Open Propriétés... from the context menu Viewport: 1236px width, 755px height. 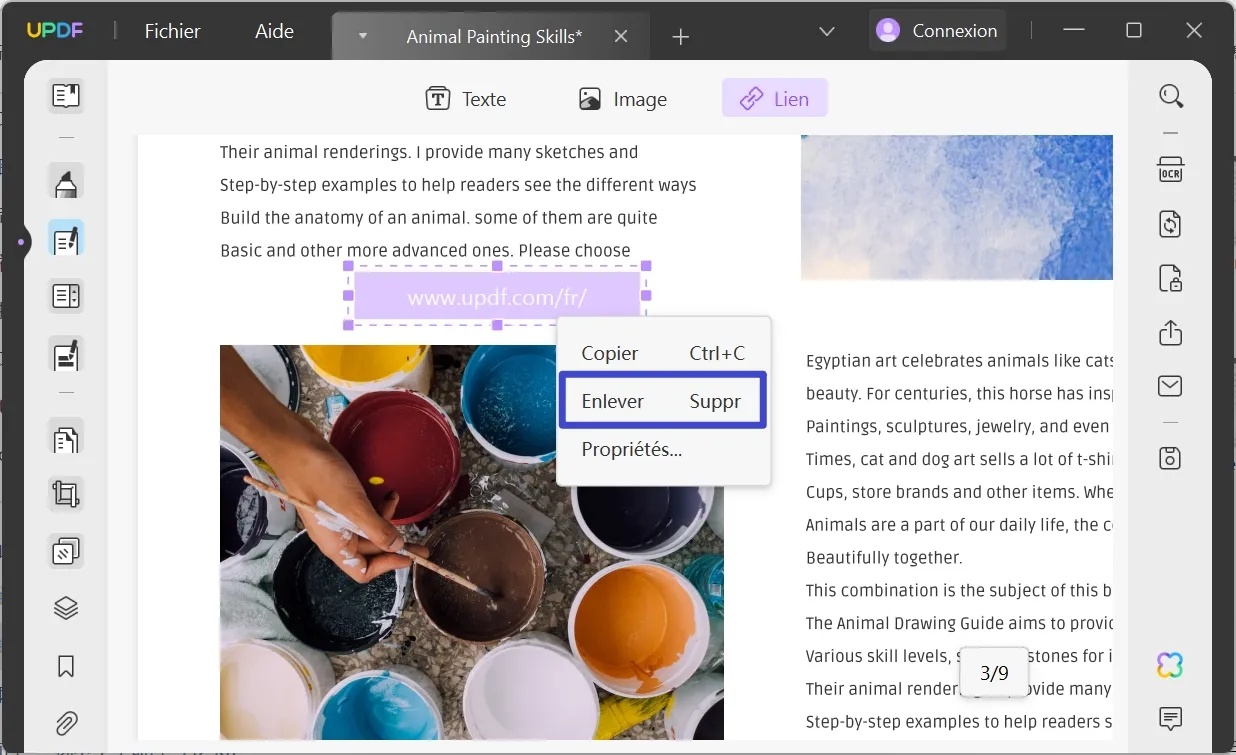(x=663, y=449)
